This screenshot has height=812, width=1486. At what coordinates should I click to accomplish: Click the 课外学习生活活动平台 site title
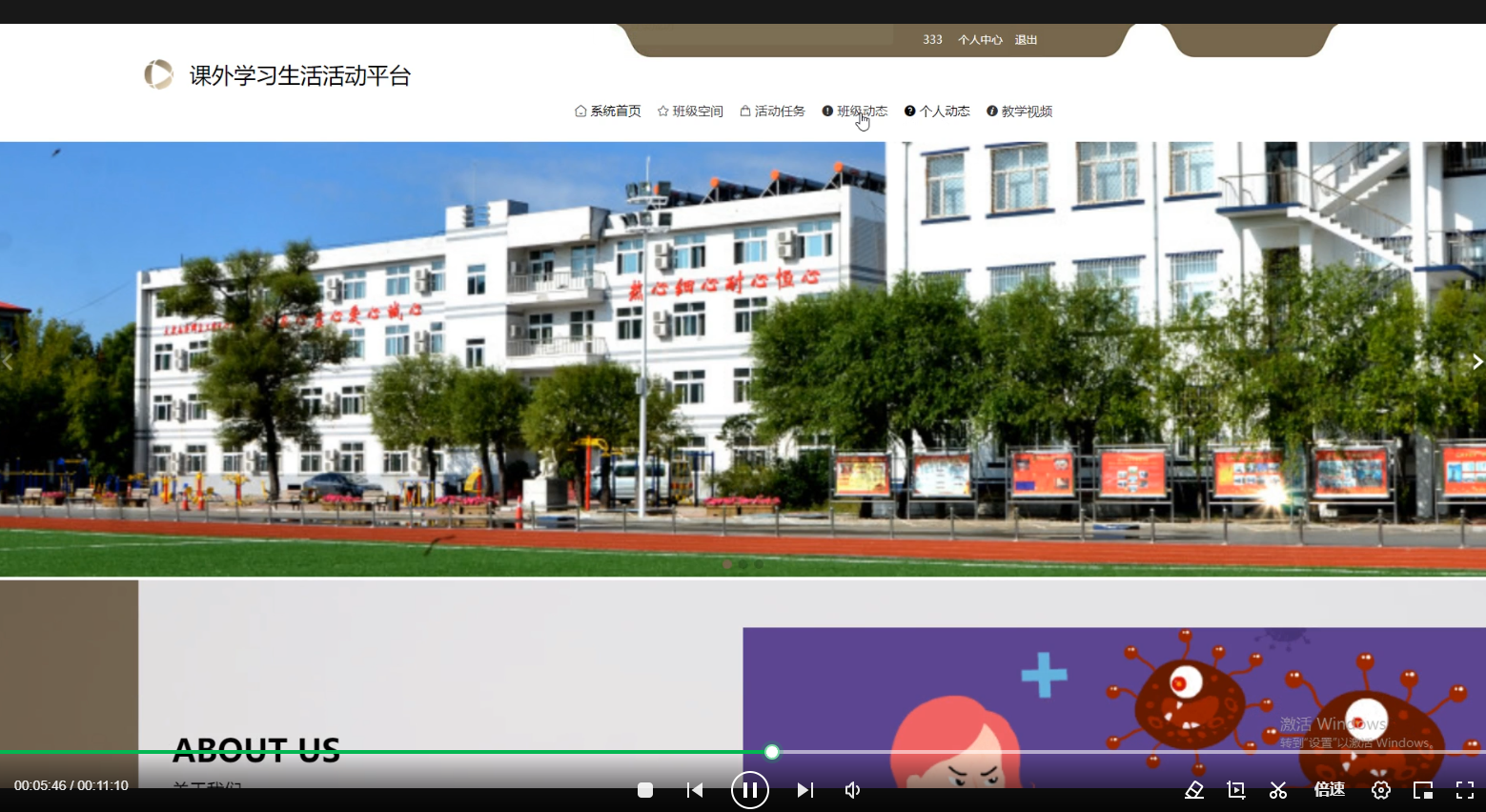300,76
